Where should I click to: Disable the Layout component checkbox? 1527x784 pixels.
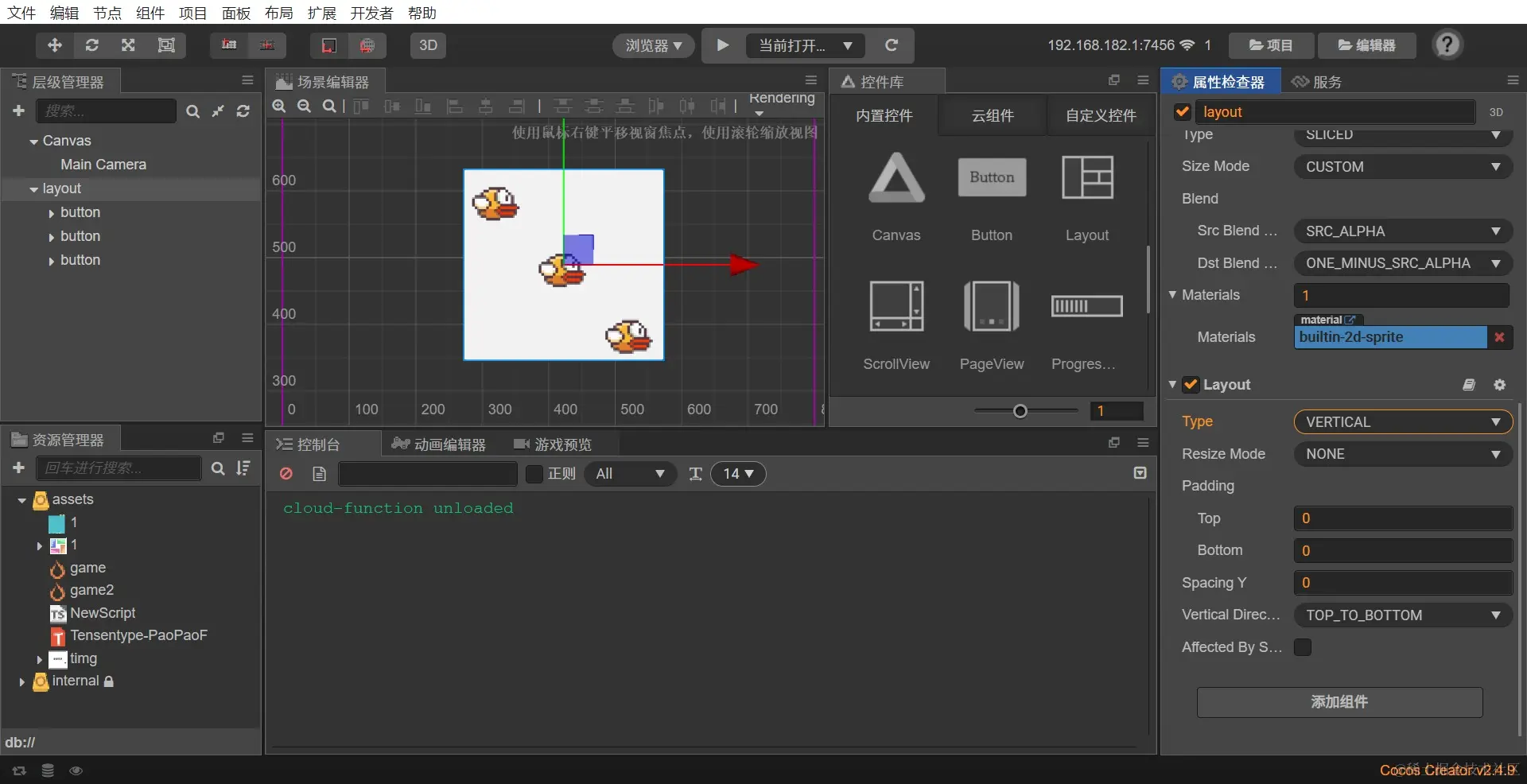(1191, 385)
